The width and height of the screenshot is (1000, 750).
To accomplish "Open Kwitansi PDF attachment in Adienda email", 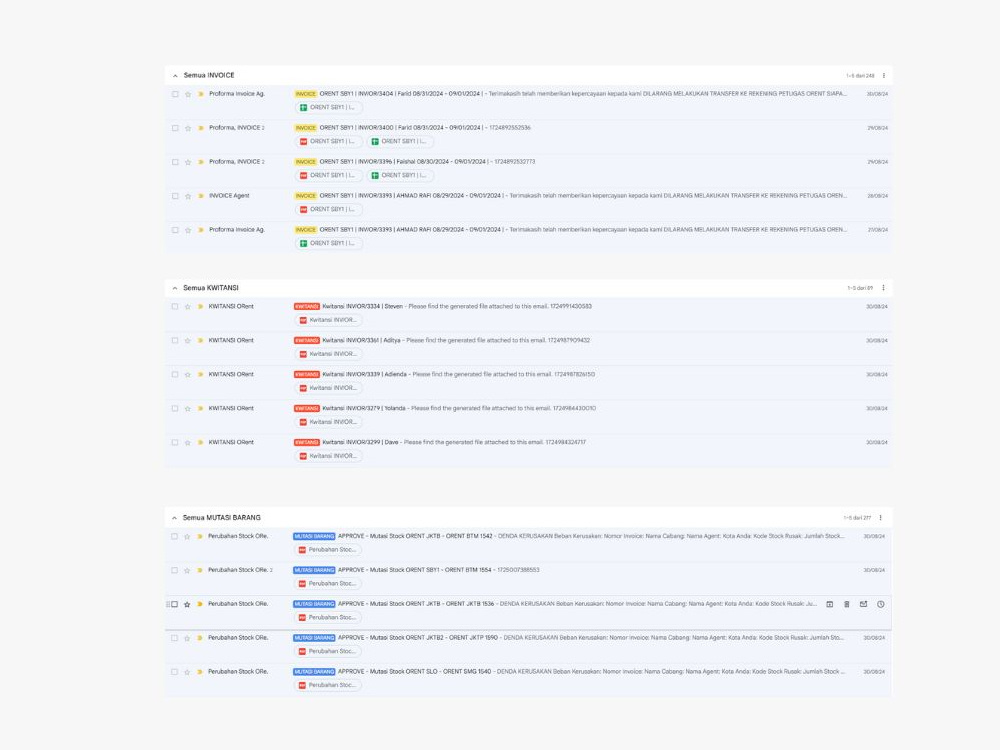I will pos(328,388).
